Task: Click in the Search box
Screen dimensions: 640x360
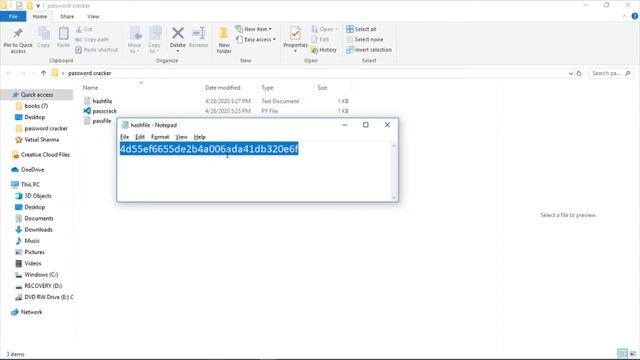Action: (x=611, y=73)
